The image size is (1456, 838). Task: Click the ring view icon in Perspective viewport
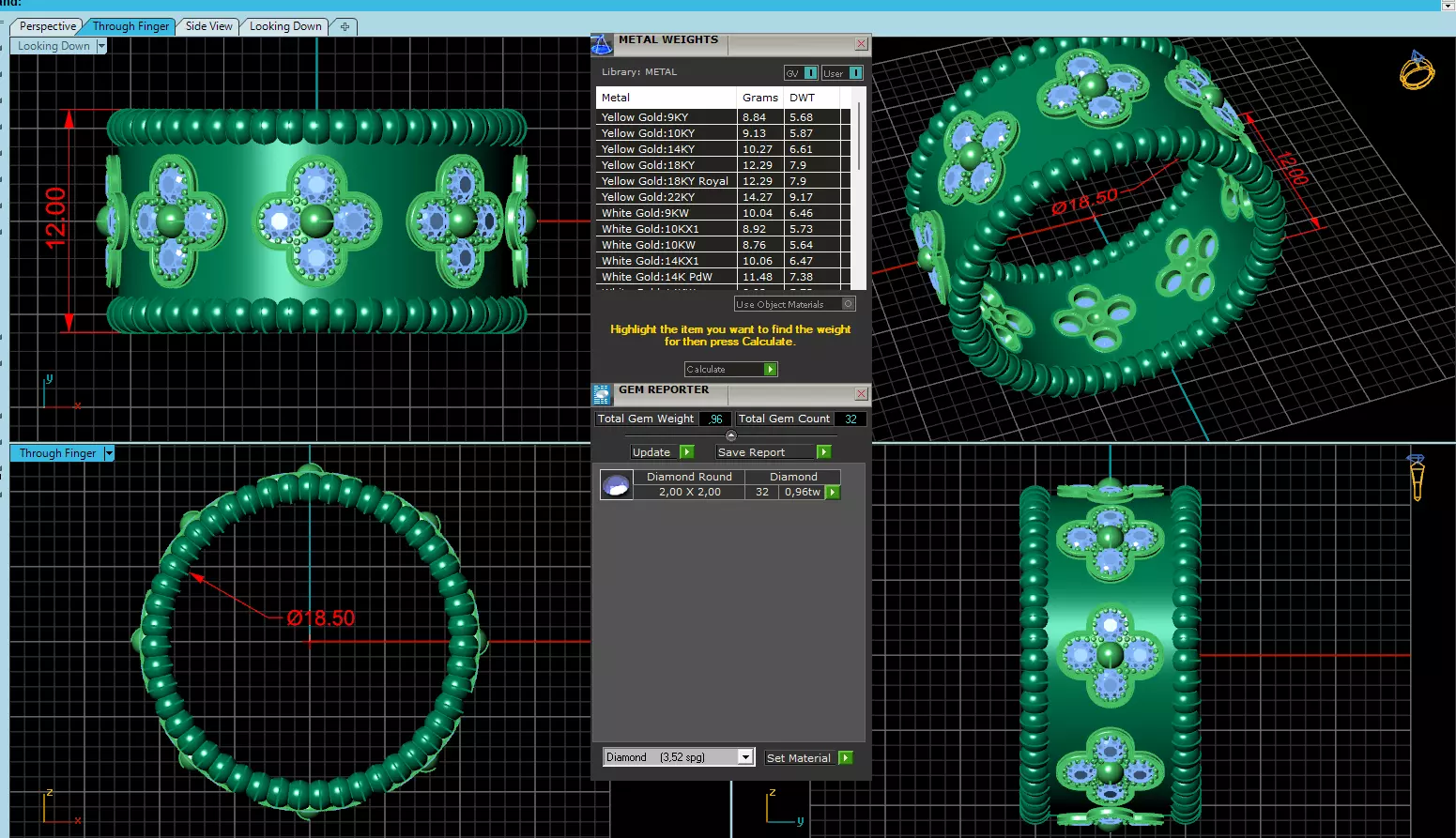[1417, 70]
